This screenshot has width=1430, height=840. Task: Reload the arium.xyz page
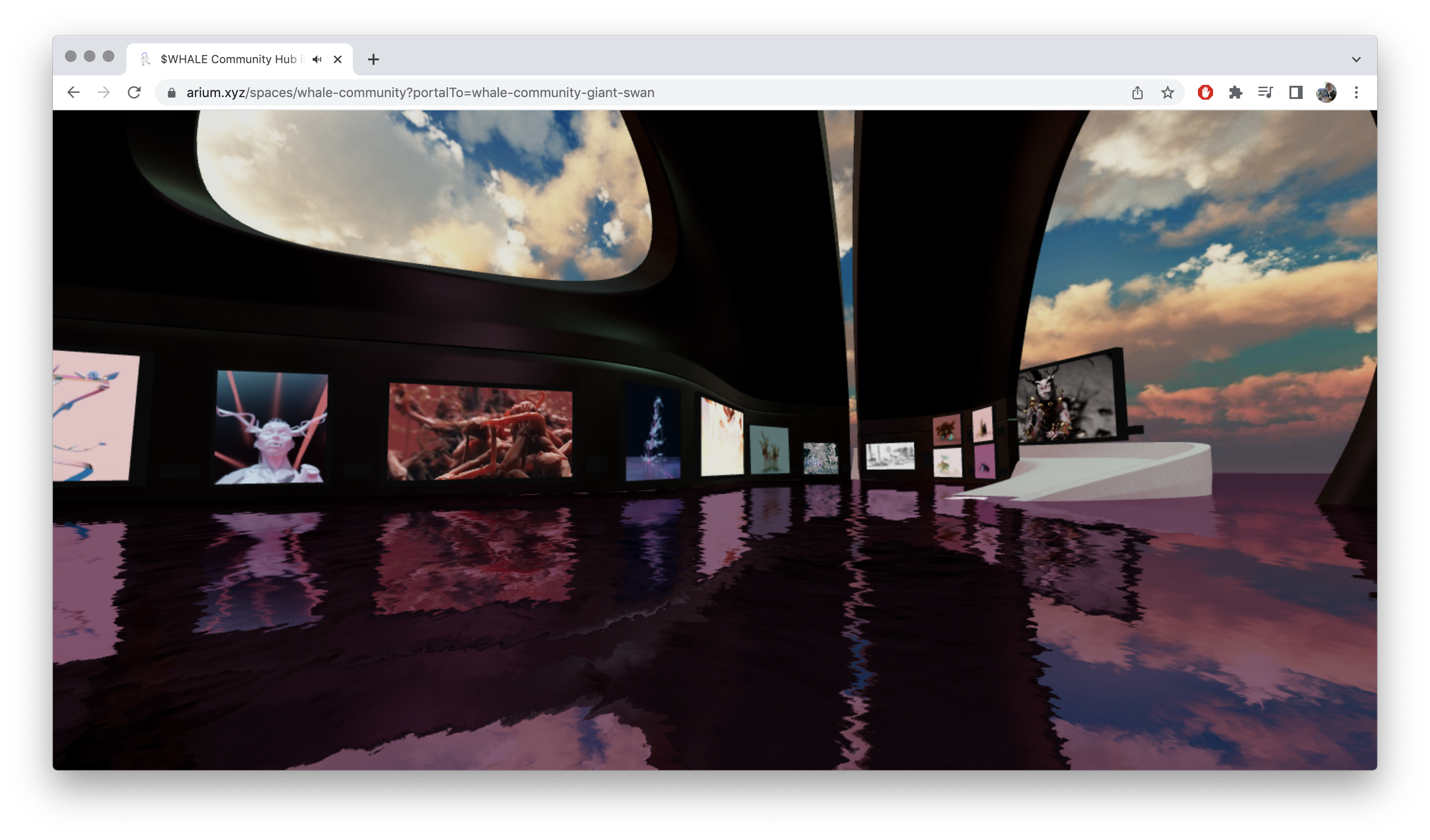[x=134, y=92]
